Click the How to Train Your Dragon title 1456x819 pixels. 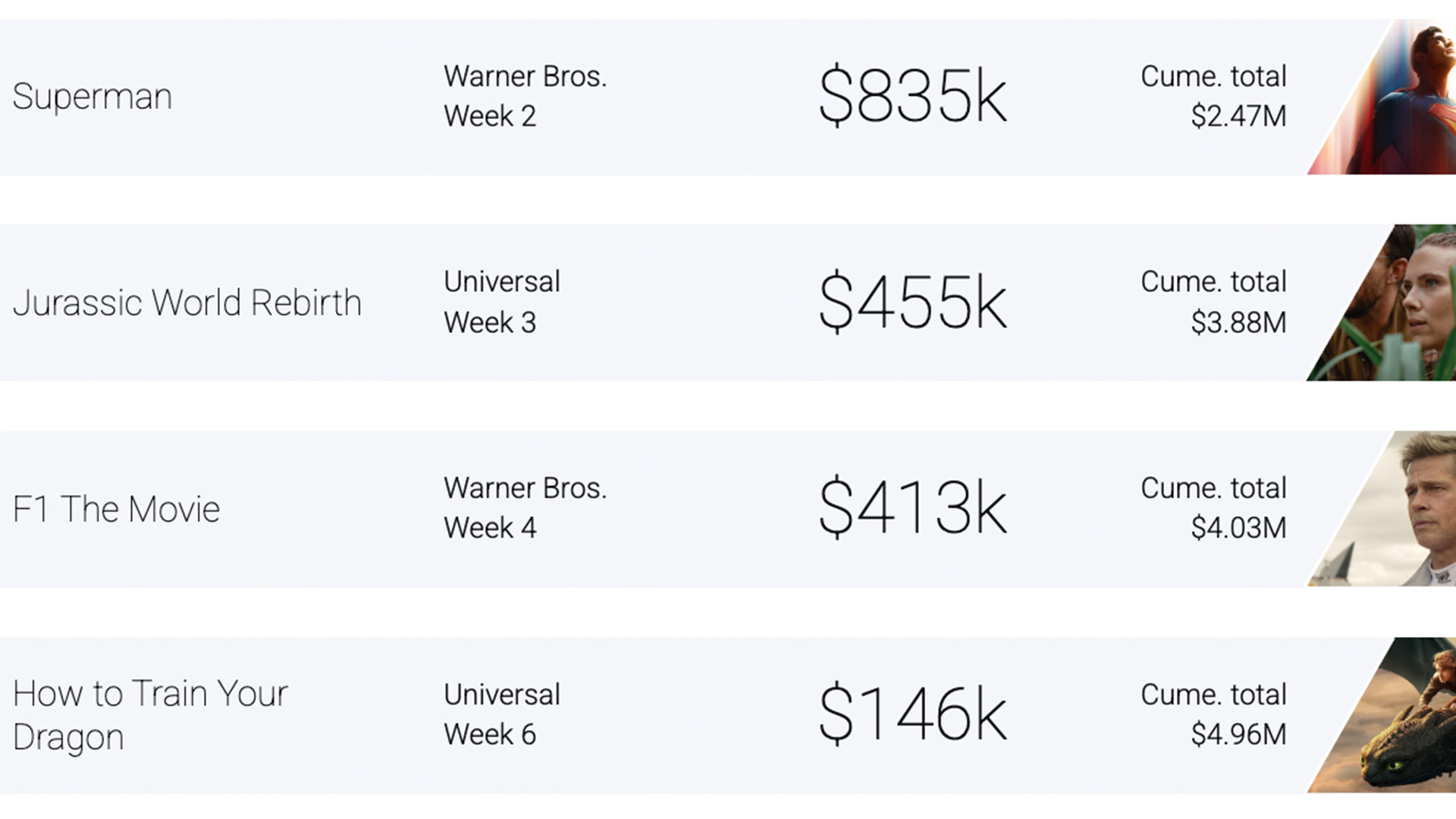pyautogui.click(x=150, y=715)
